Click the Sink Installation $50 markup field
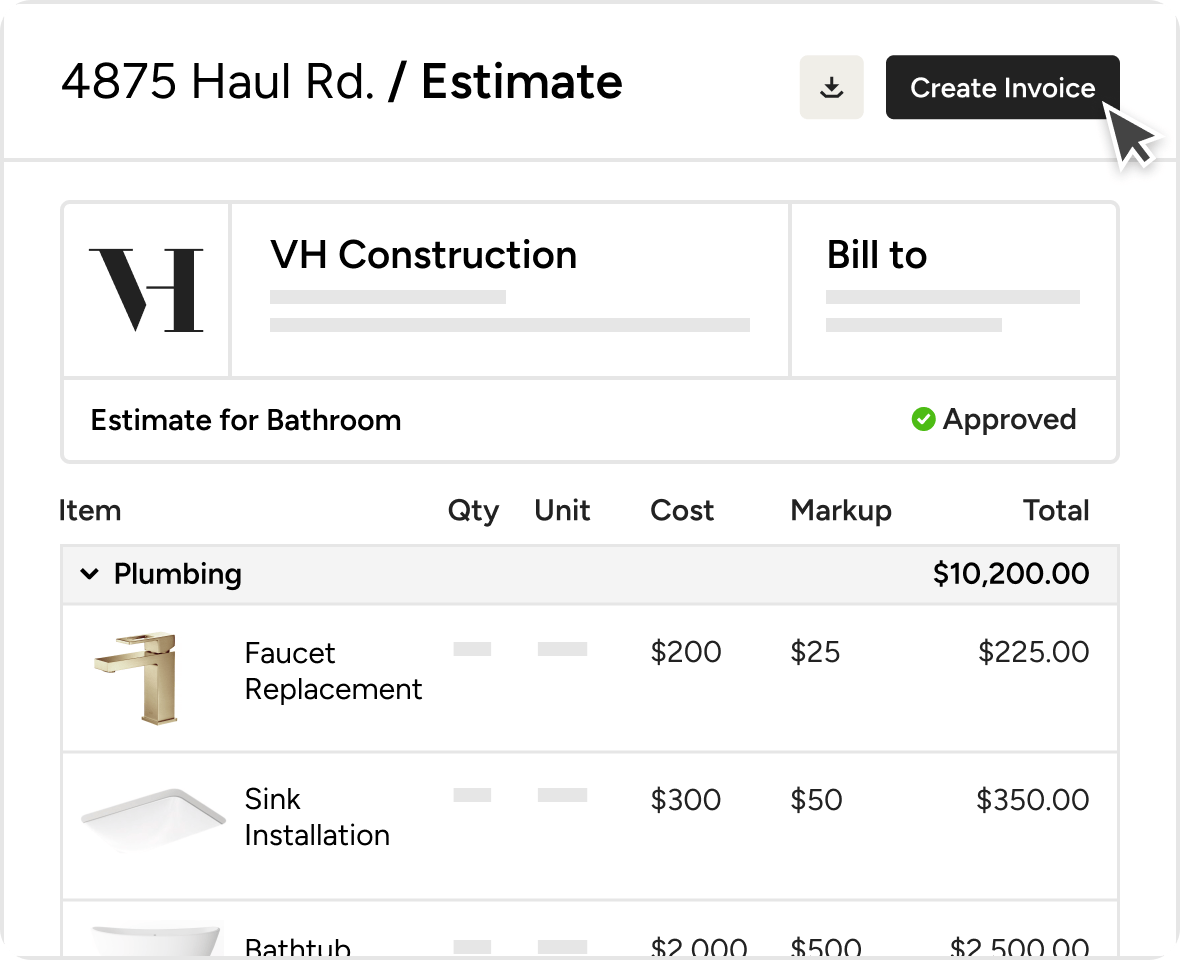Screen dimensions: 1180x960 [816, 800]
